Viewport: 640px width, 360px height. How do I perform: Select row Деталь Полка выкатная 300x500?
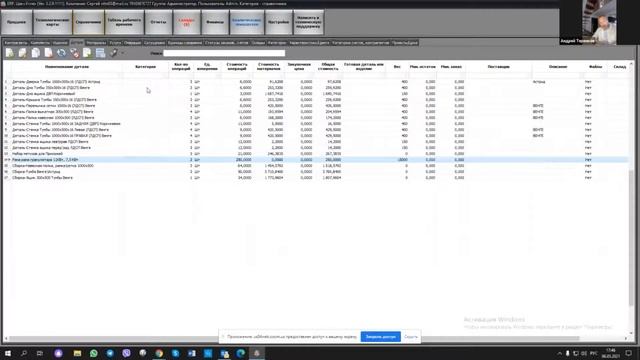point(316,111)
